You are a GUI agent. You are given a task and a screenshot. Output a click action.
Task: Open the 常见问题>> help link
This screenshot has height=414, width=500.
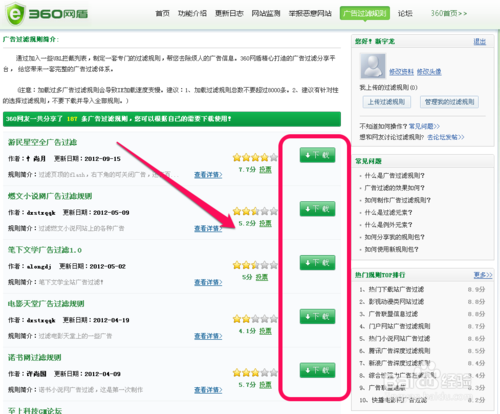(424, 126)
